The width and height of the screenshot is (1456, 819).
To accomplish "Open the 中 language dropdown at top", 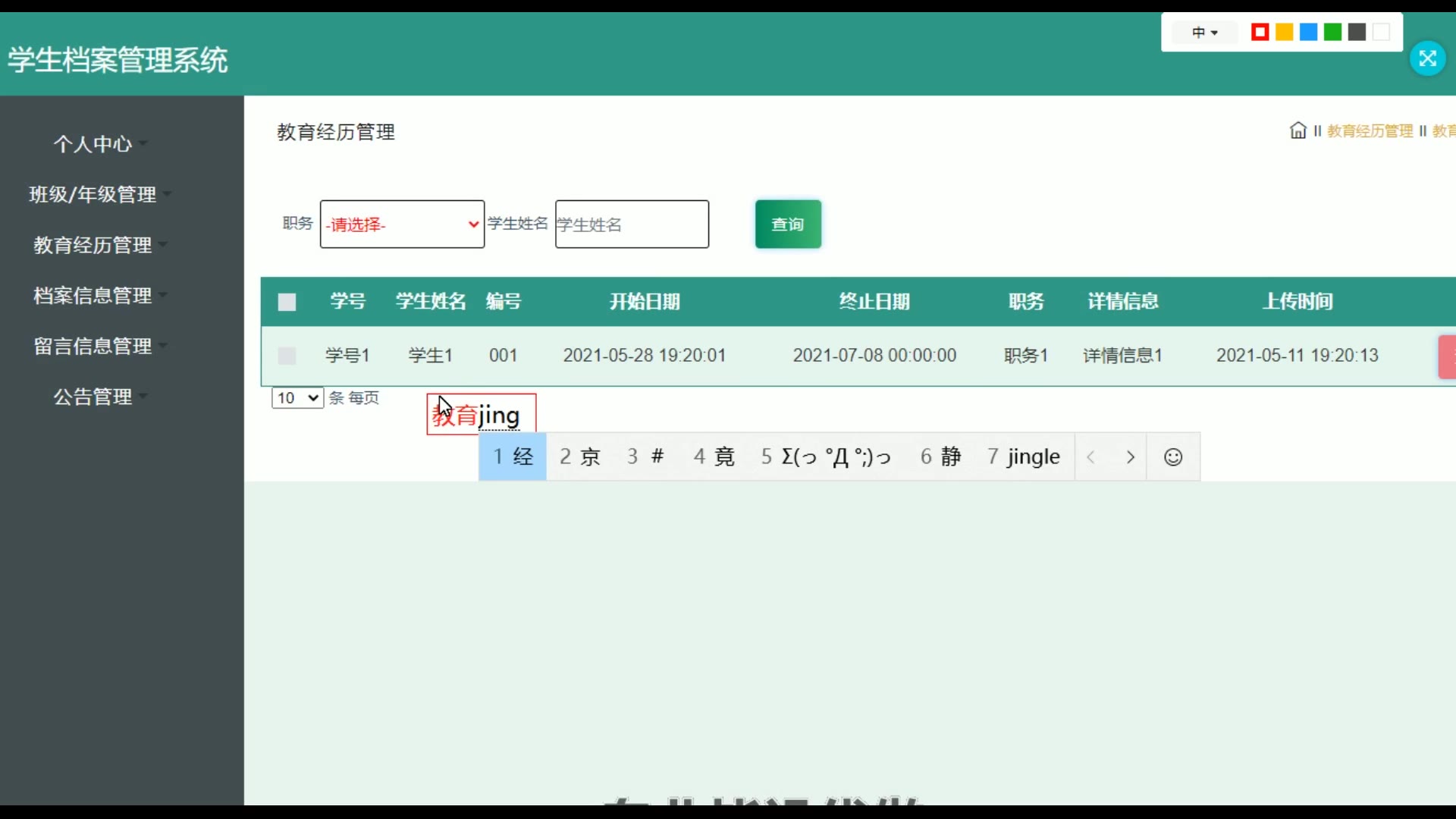I will pos(1204,33).
